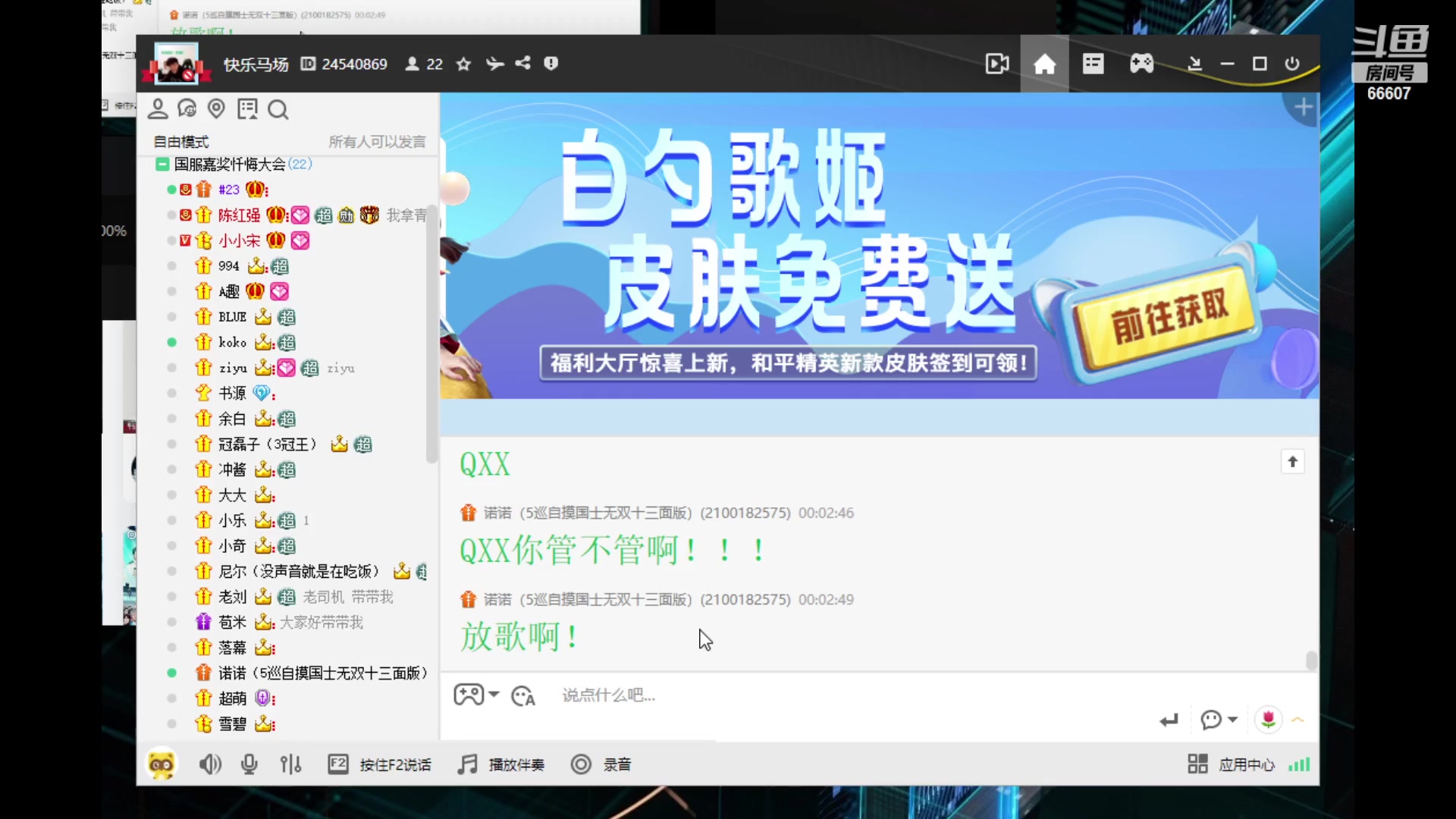Open the user list person icon
1456x819 pixels.
tap(158, 109)
